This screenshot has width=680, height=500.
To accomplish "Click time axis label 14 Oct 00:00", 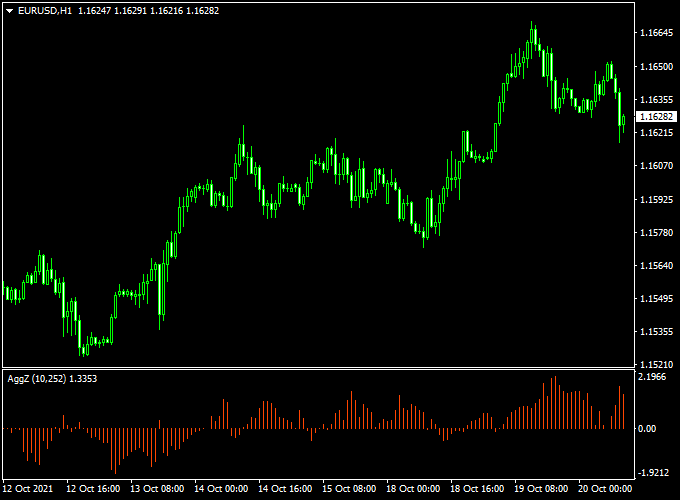I will [x=221, y=489].
